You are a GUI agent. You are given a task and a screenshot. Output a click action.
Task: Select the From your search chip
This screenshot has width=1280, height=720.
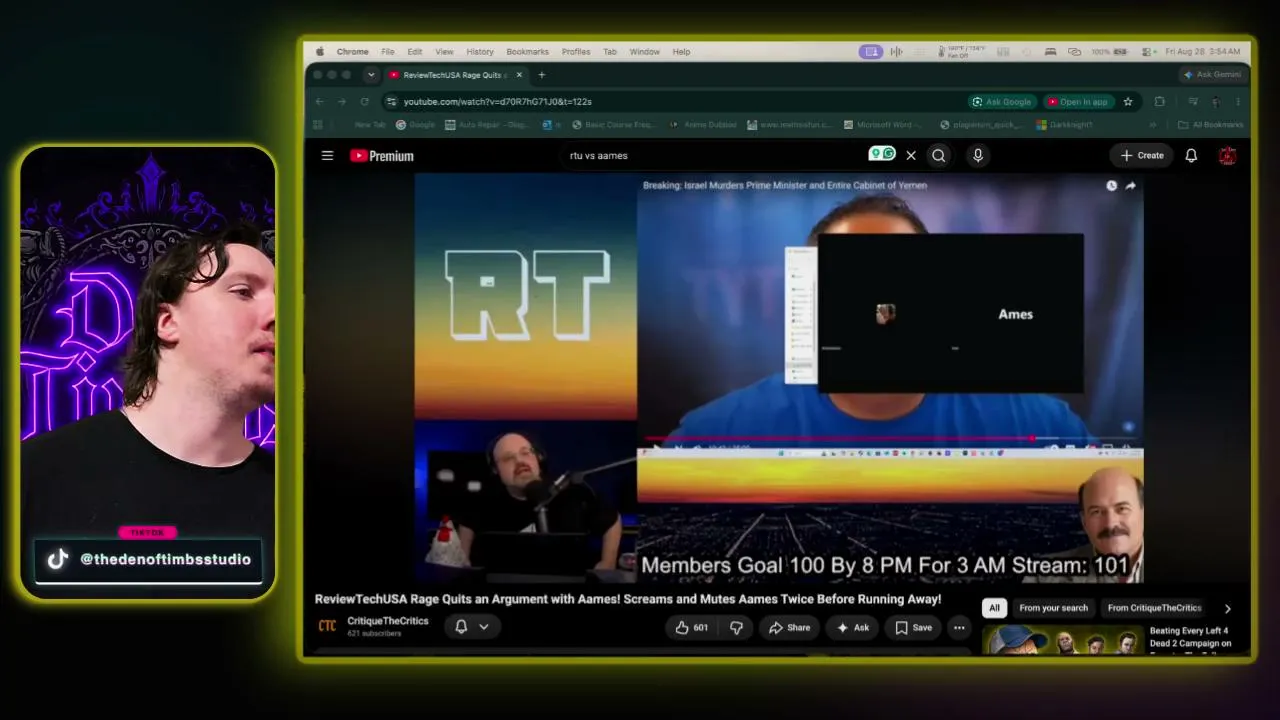click(1053, 608)
